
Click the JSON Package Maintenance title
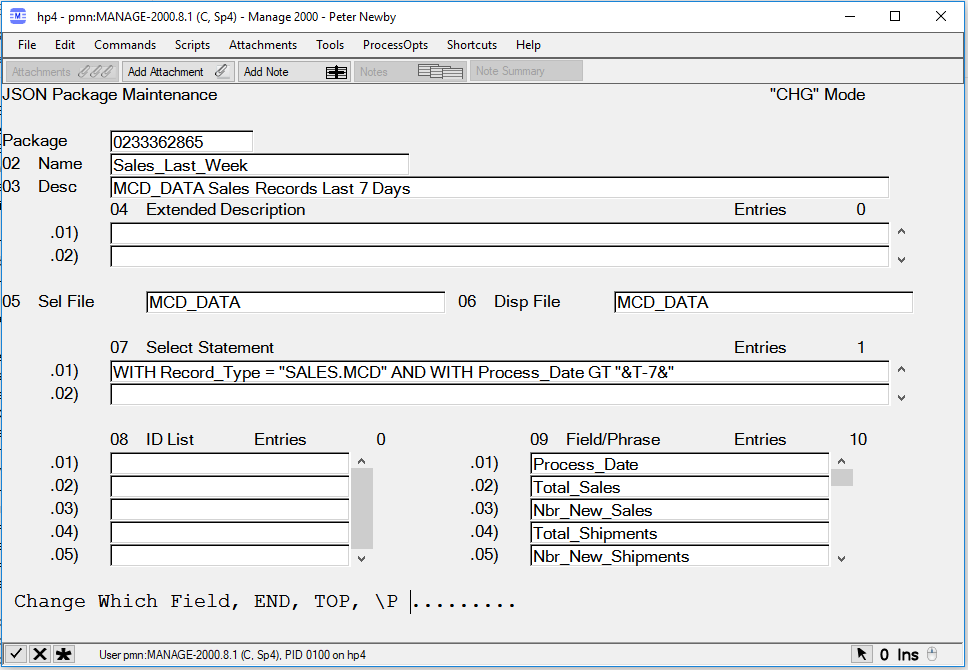[x=110, y=94]
